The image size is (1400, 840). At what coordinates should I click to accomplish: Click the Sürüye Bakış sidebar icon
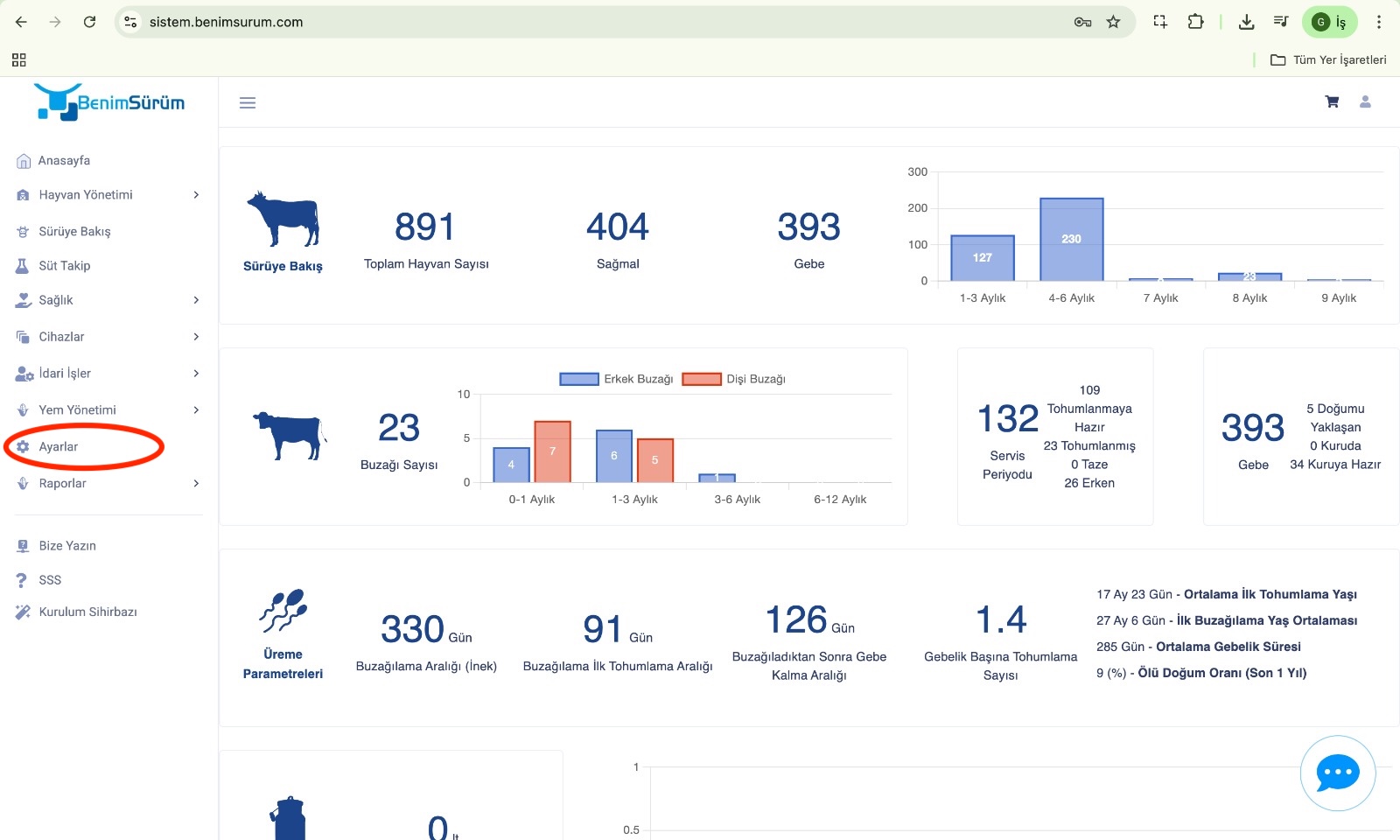[24, 232]
